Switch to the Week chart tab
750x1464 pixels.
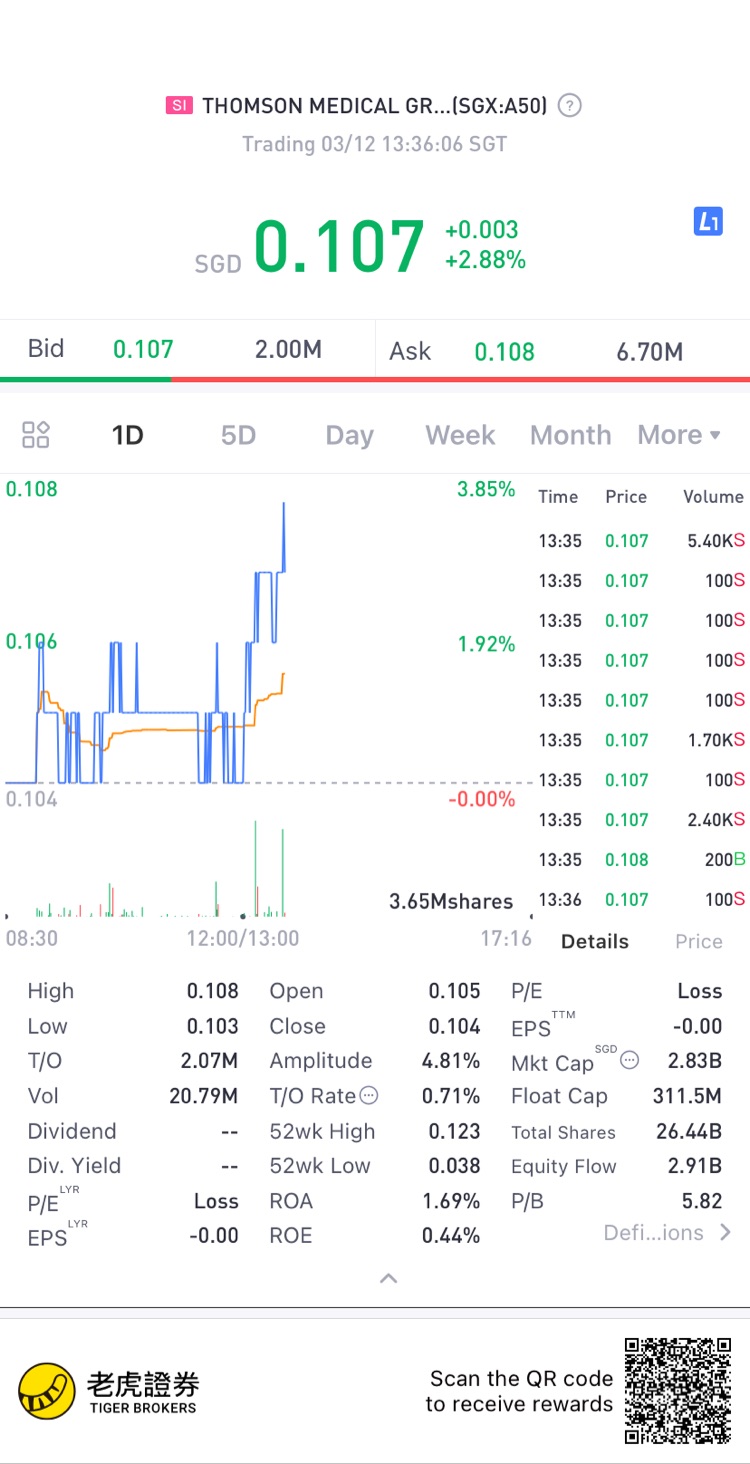tap(460, 435)
